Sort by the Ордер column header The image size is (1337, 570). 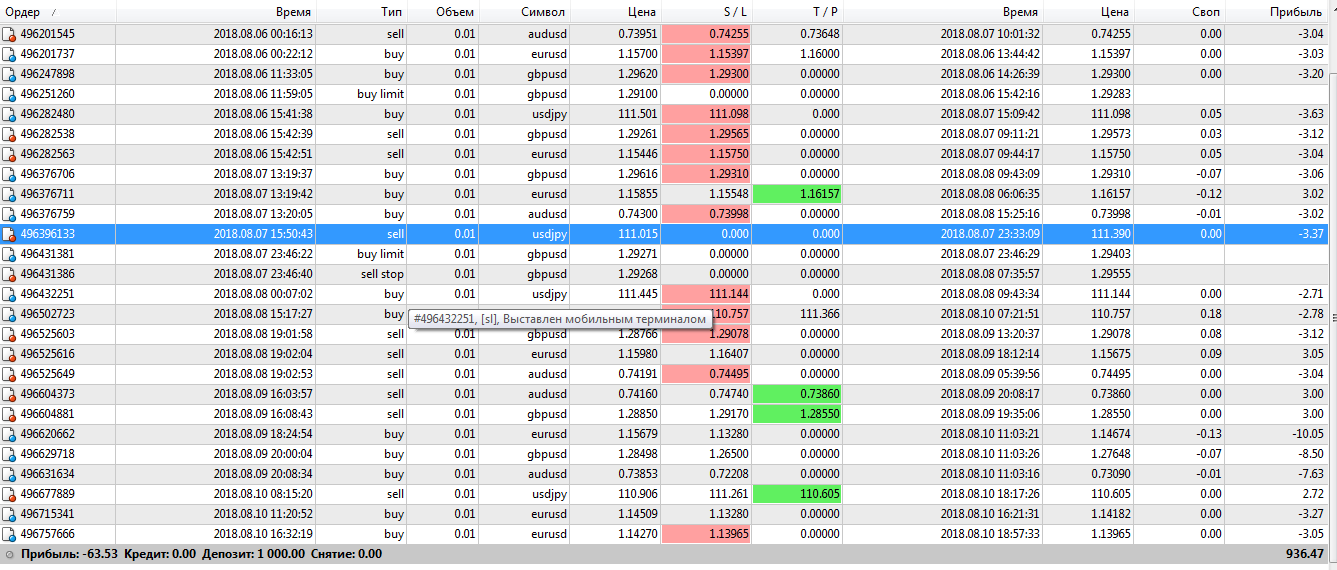coord(58,12)
